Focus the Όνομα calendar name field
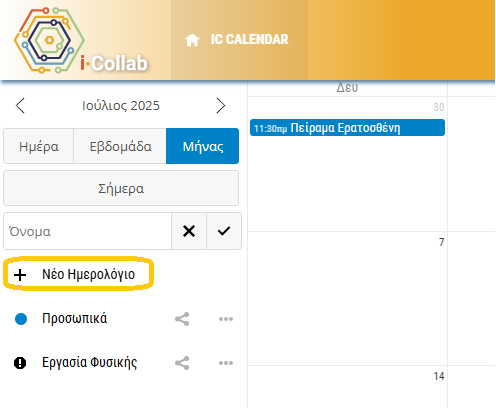 click(x=88, y=231)
